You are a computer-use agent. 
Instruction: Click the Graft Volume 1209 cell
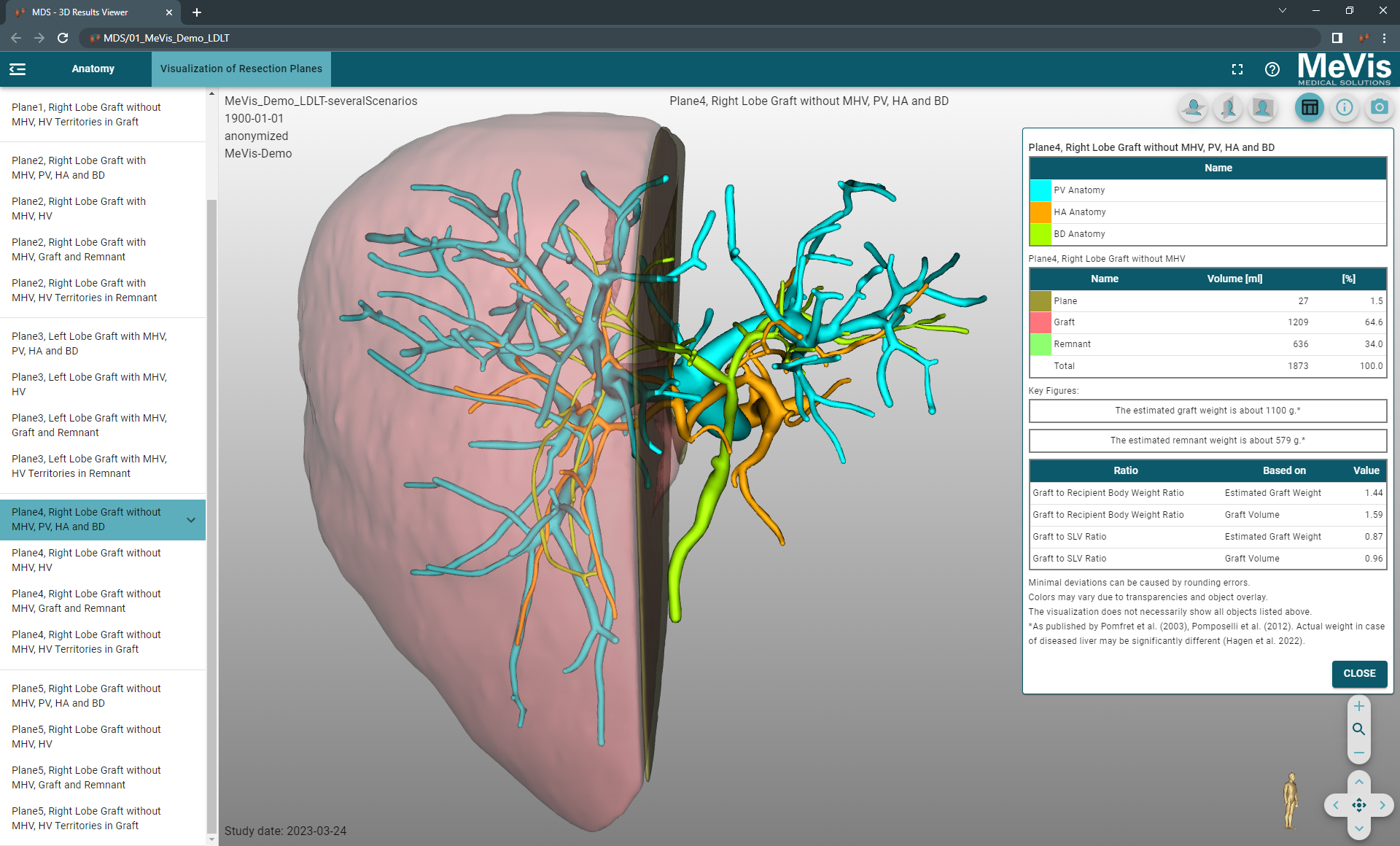point(1298,322)
